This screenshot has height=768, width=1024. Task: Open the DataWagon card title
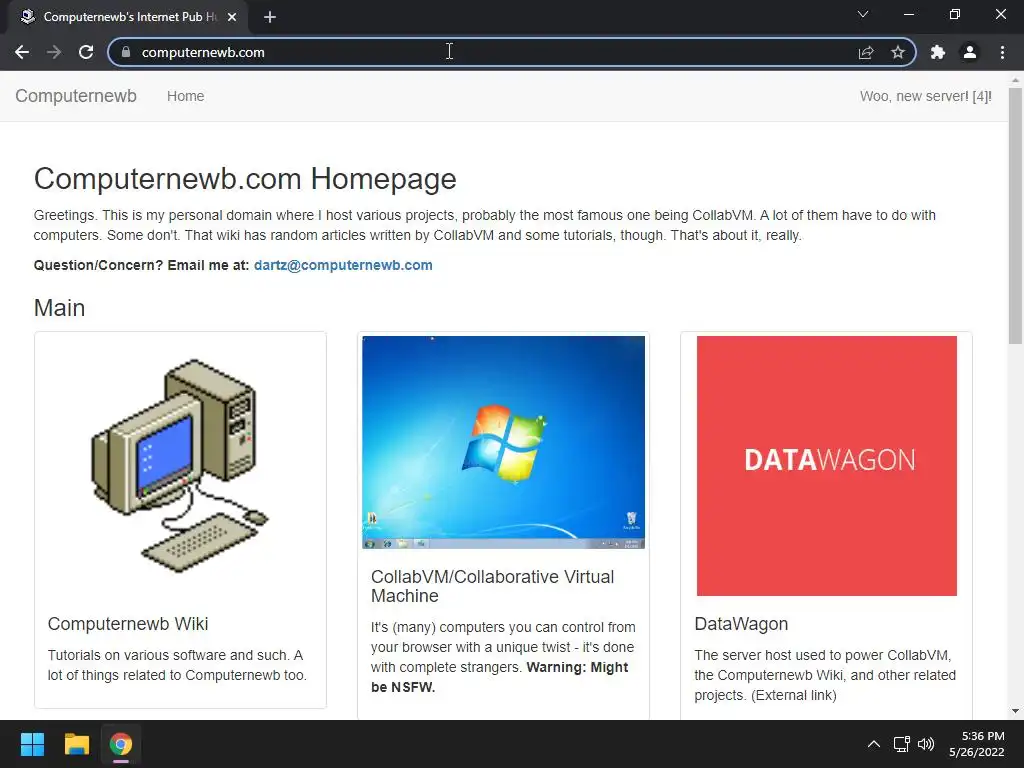coord(741,624)
